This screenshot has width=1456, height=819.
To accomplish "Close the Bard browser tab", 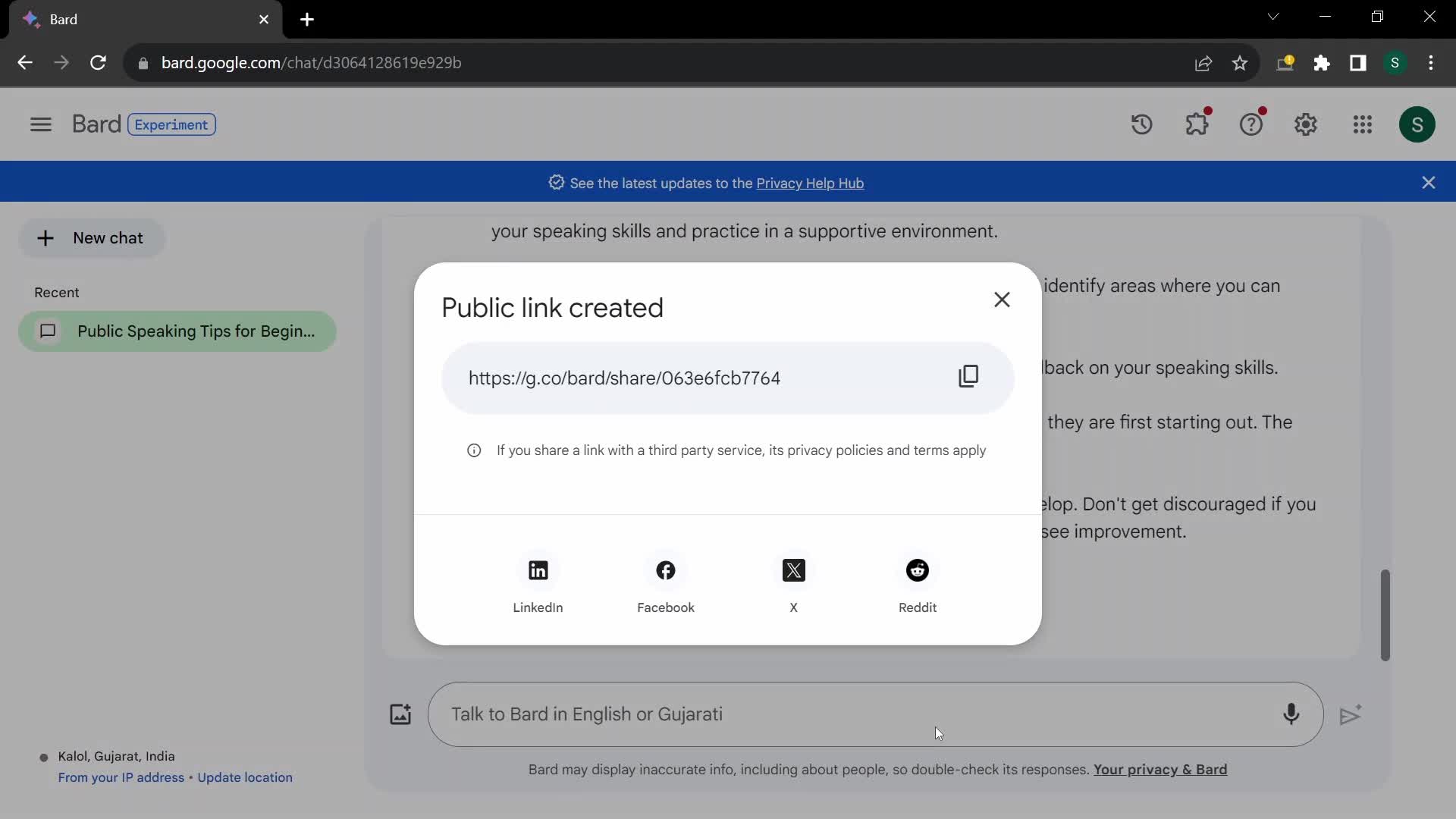I will click(x=264, y=20).
